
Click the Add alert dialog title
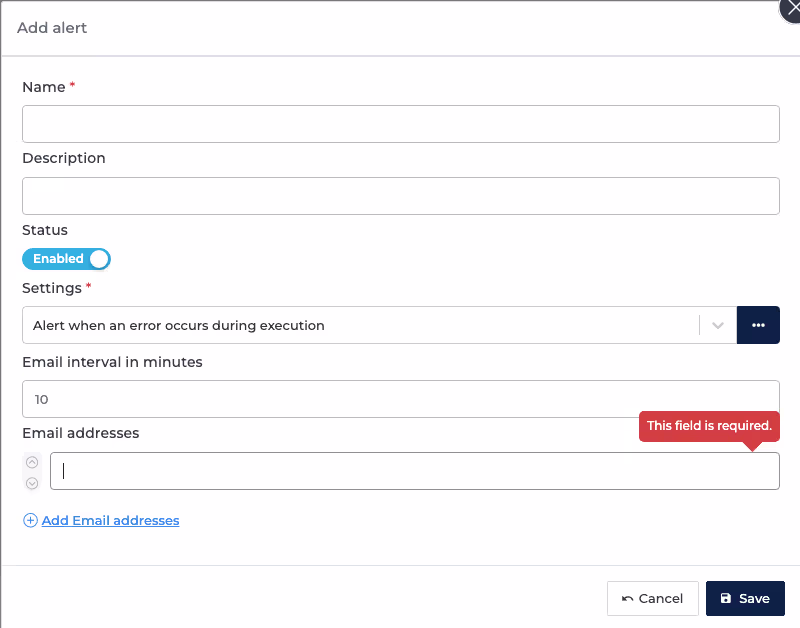coord(52,28)
